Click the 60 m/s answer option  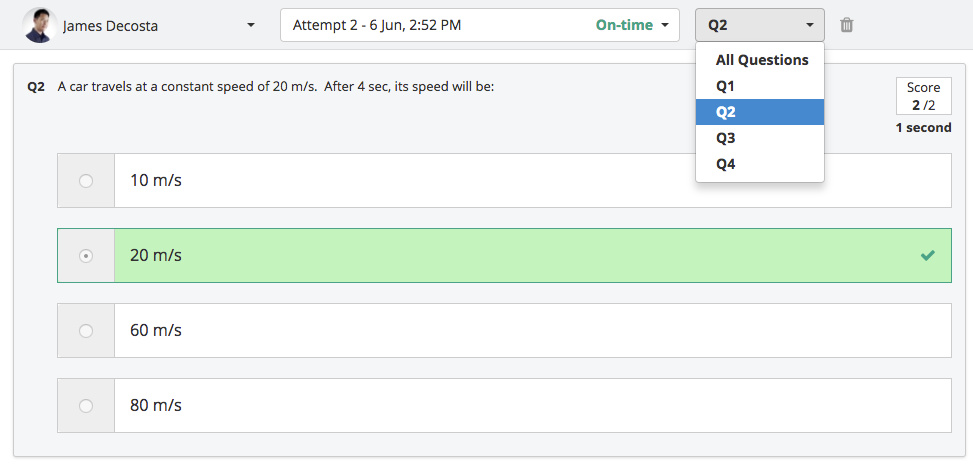[x=504, y=331]
